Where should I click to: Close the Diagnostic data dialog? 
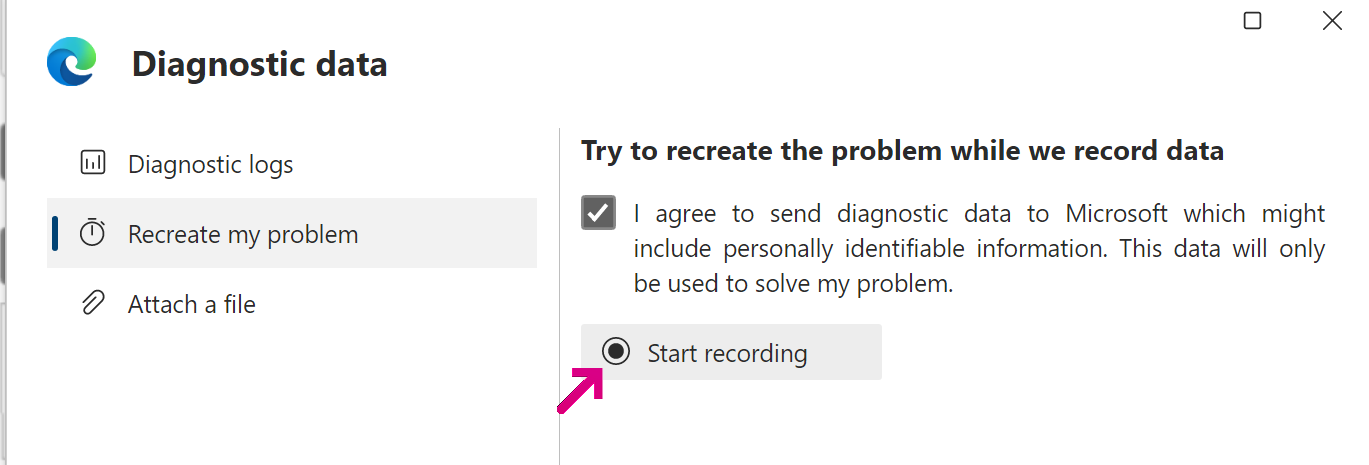click(x=1332, y=21)
